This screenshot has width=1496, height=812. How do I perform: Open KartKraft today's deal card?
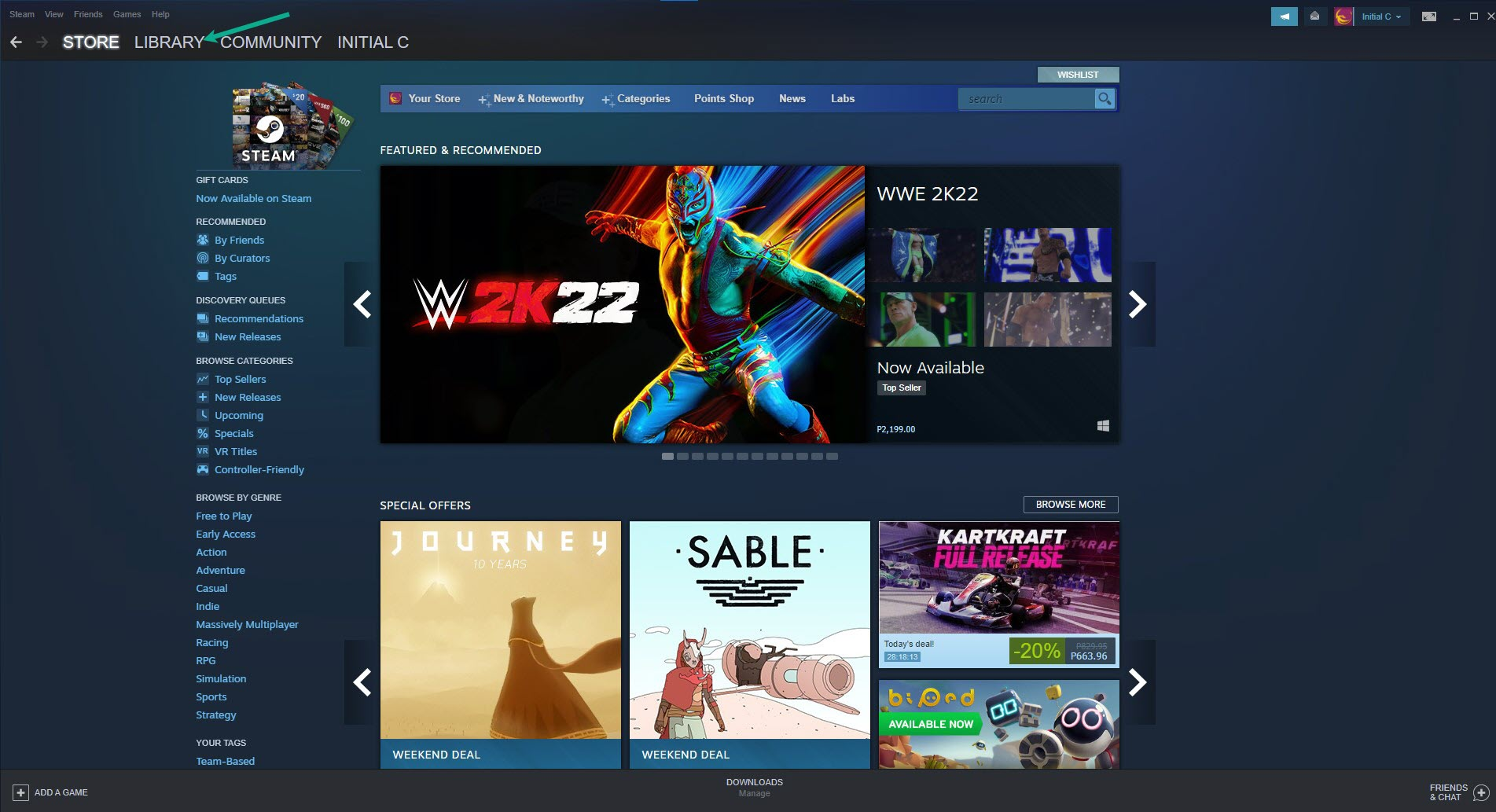point(998,594)
